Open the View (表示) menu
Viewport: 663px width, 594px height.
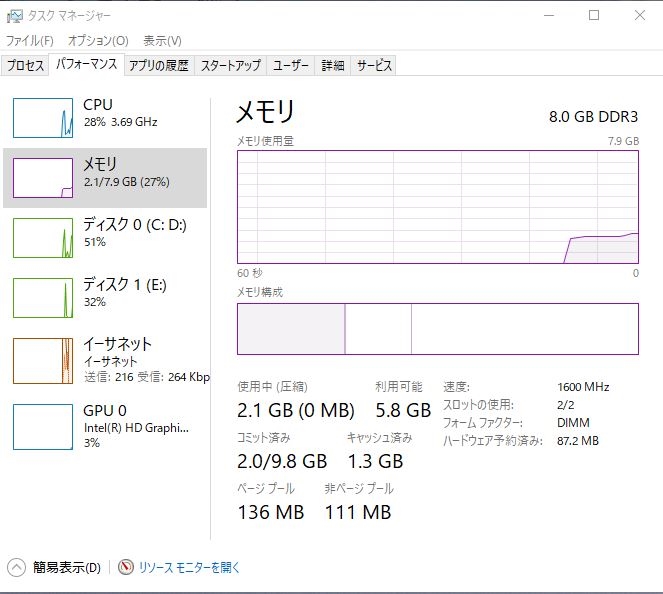pos(162,41)
